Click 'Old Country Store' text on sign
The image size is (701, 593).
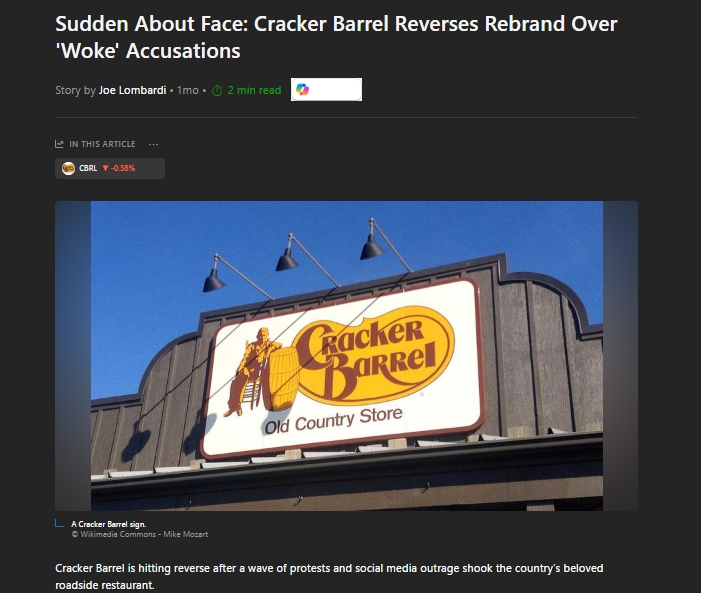(334, 420)
